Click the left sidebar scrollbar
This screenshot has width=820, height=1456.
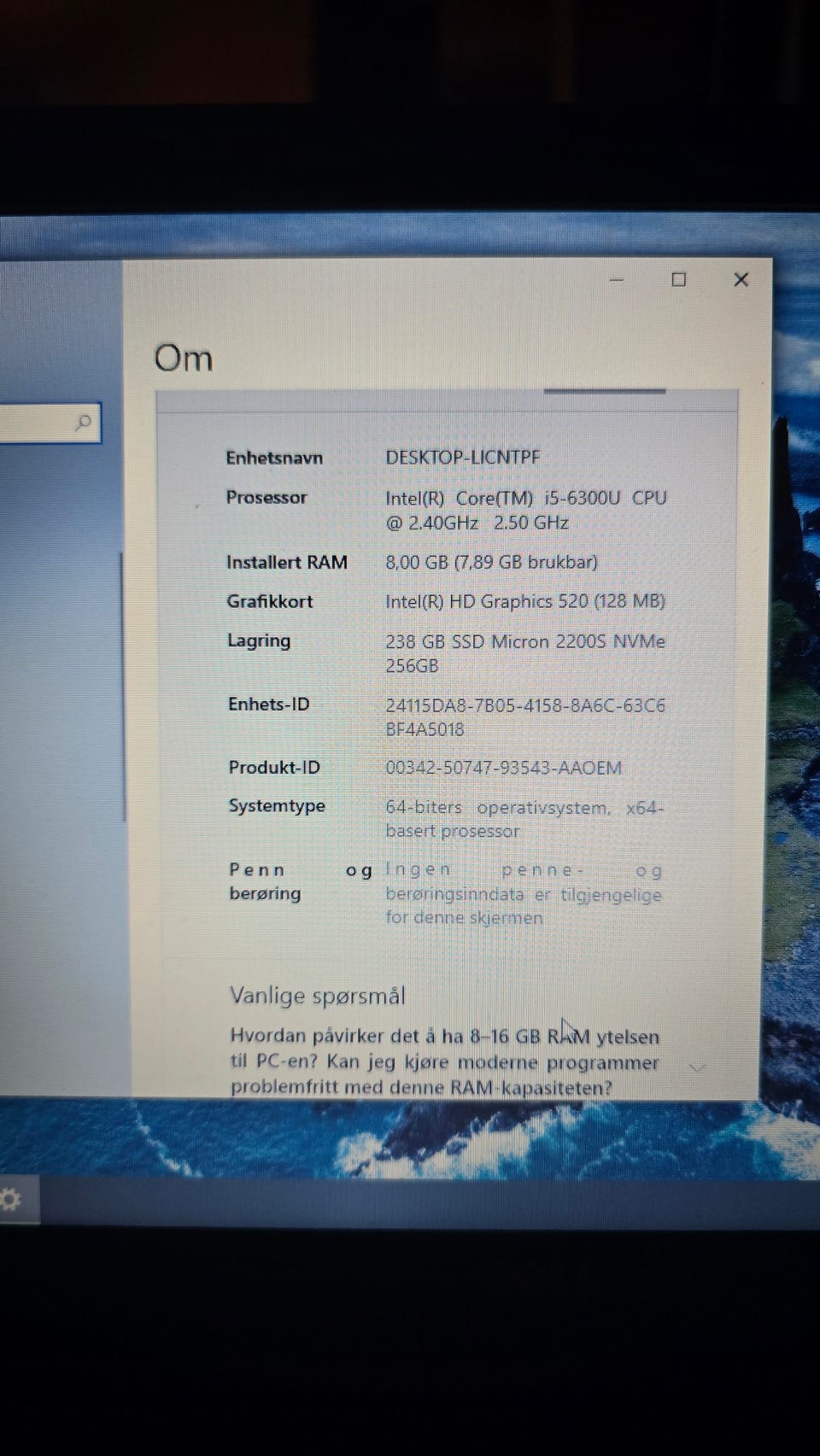[x=124, y=687]
